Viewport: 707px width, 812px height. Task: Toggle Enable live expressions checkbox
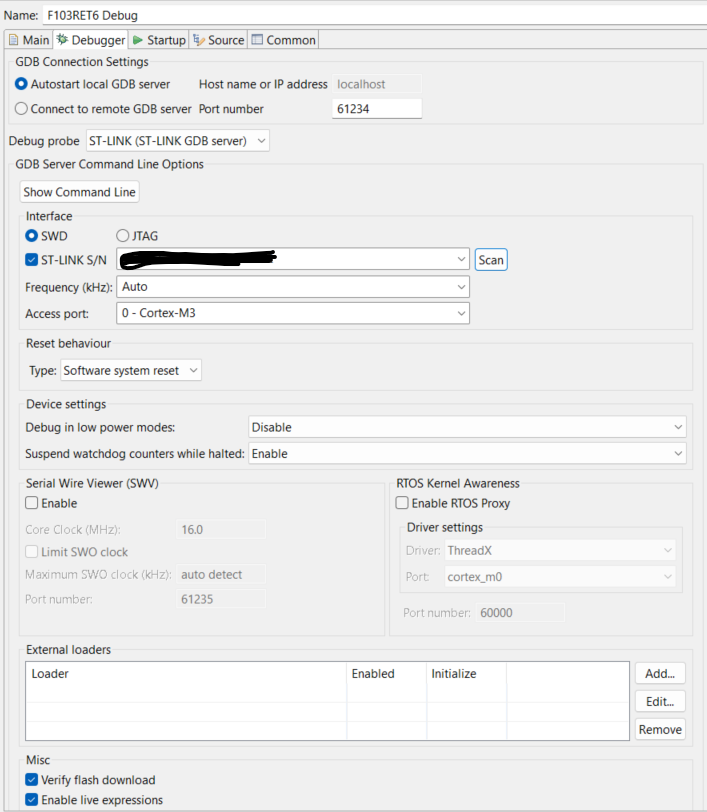click(x=32, y=800)
